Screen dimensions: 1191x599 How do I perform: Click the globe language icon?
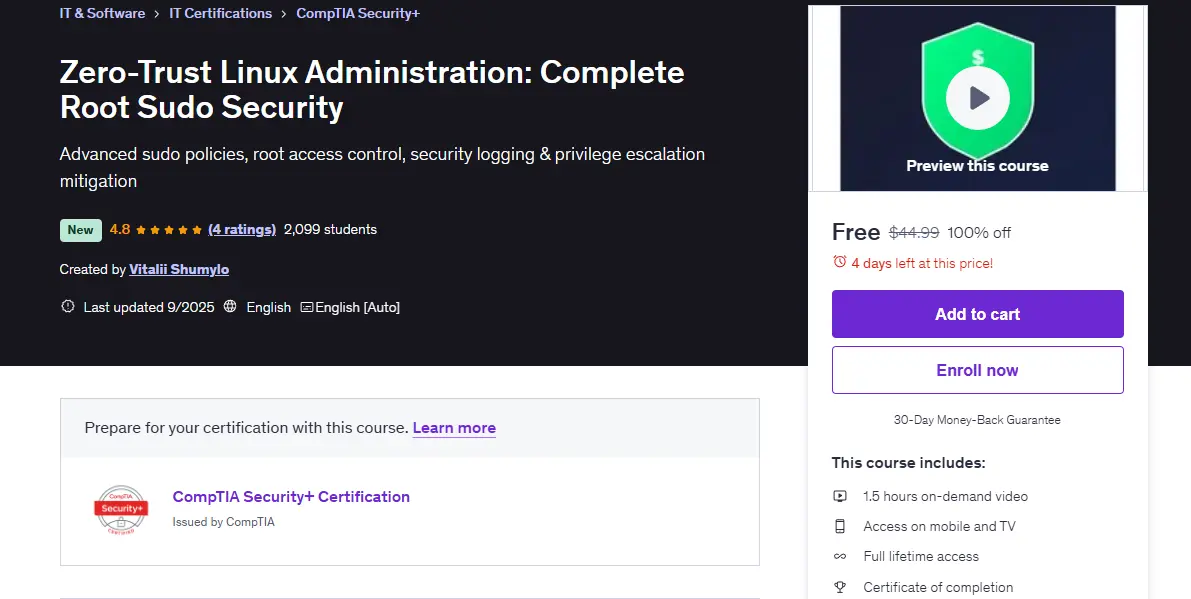tap(230, 307)
